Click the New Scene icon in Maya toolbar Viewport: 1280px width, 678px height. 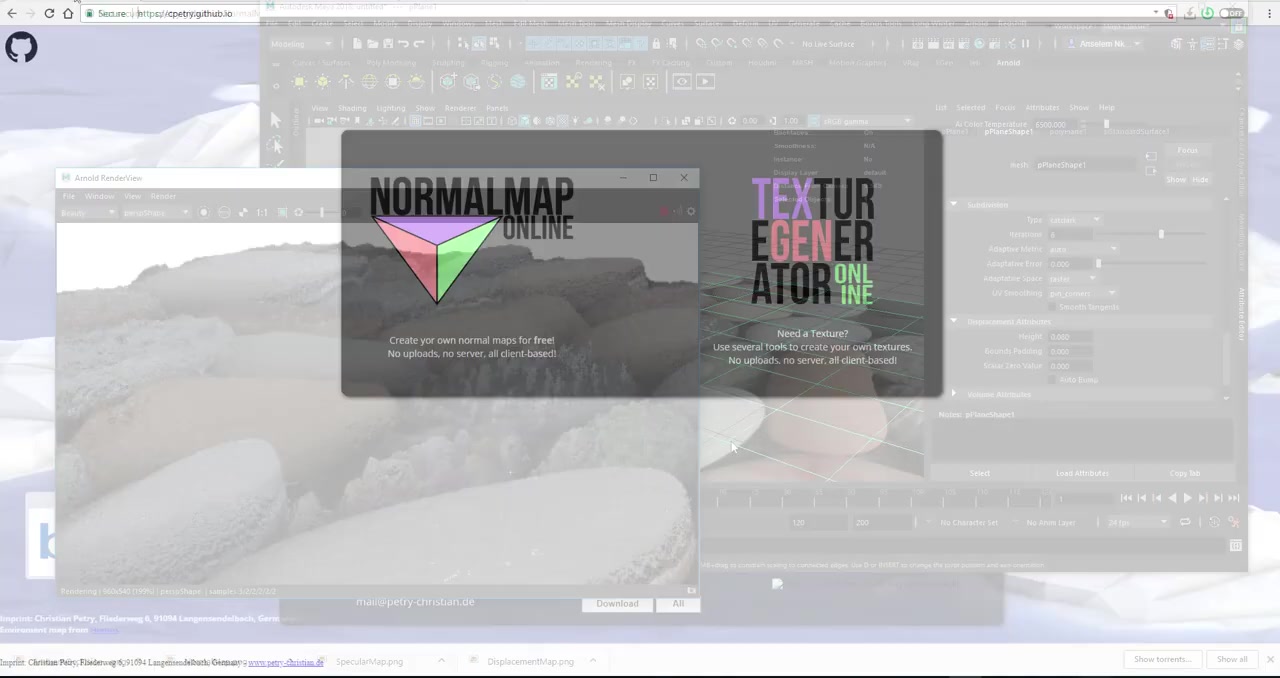357,43
